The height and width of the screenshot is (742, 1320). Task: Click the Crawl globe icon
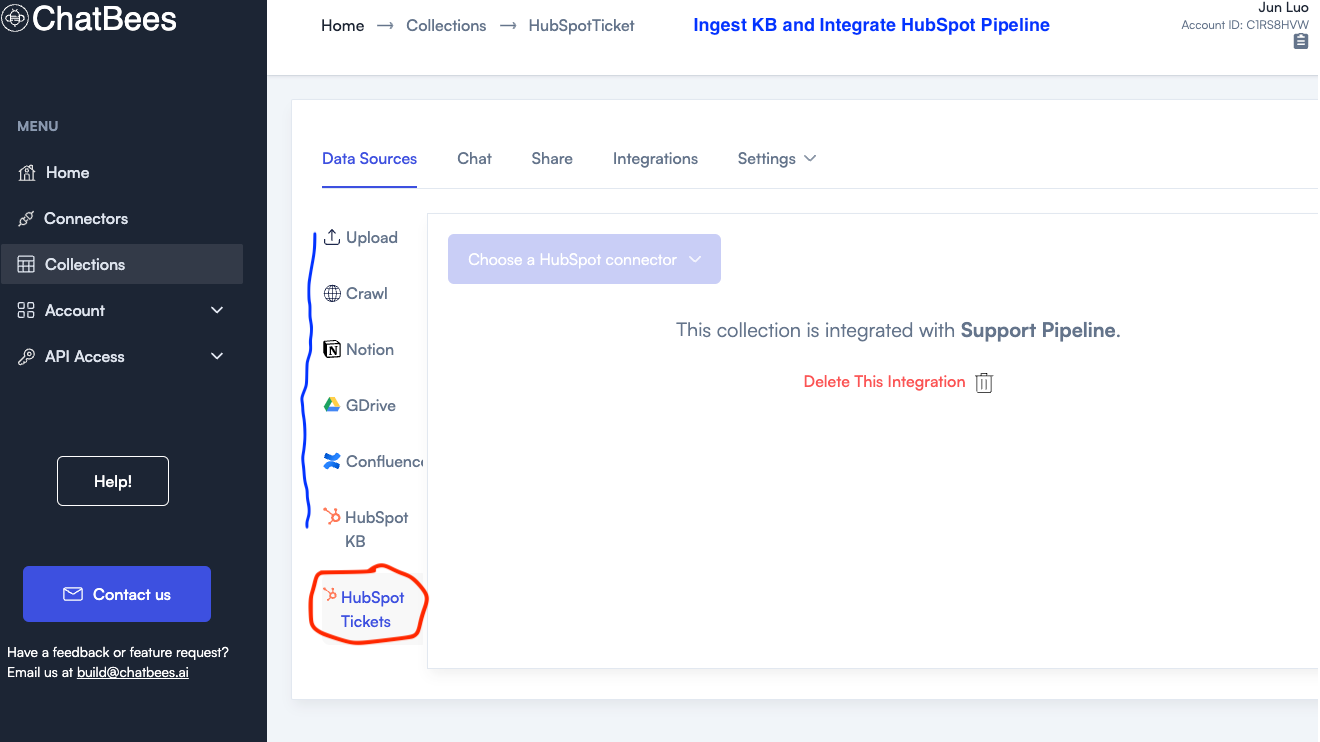[332, 293]
